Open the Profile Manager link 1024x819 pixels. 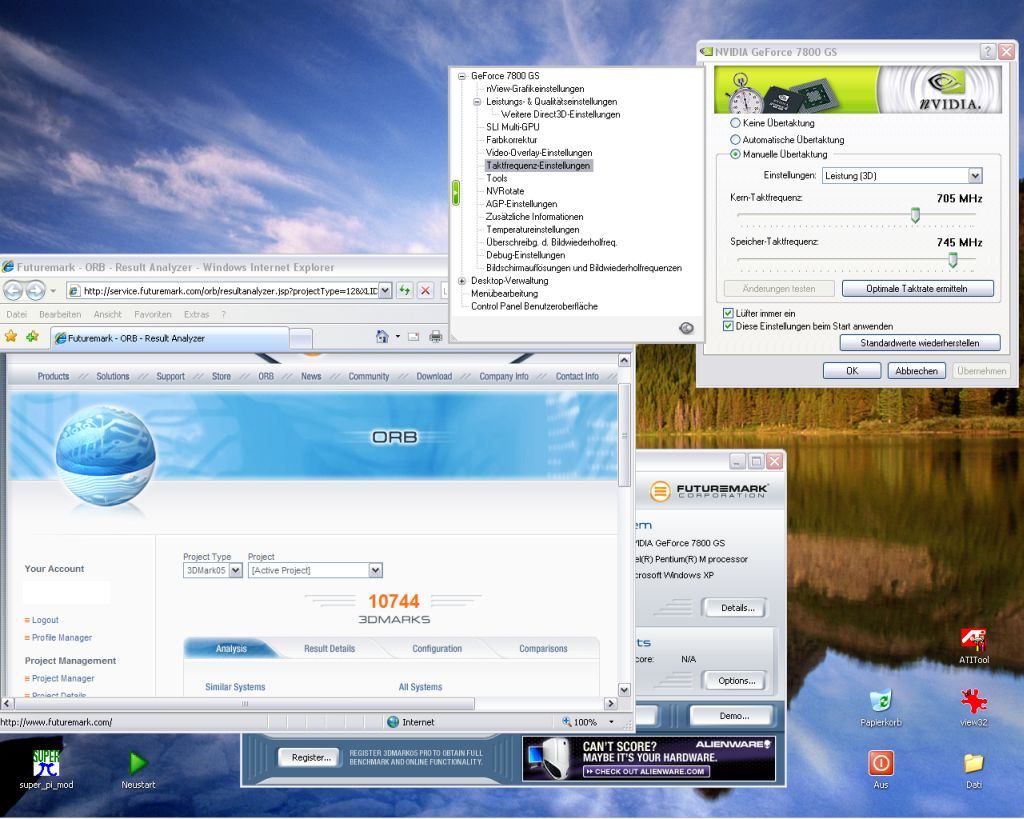click(62, 637)
